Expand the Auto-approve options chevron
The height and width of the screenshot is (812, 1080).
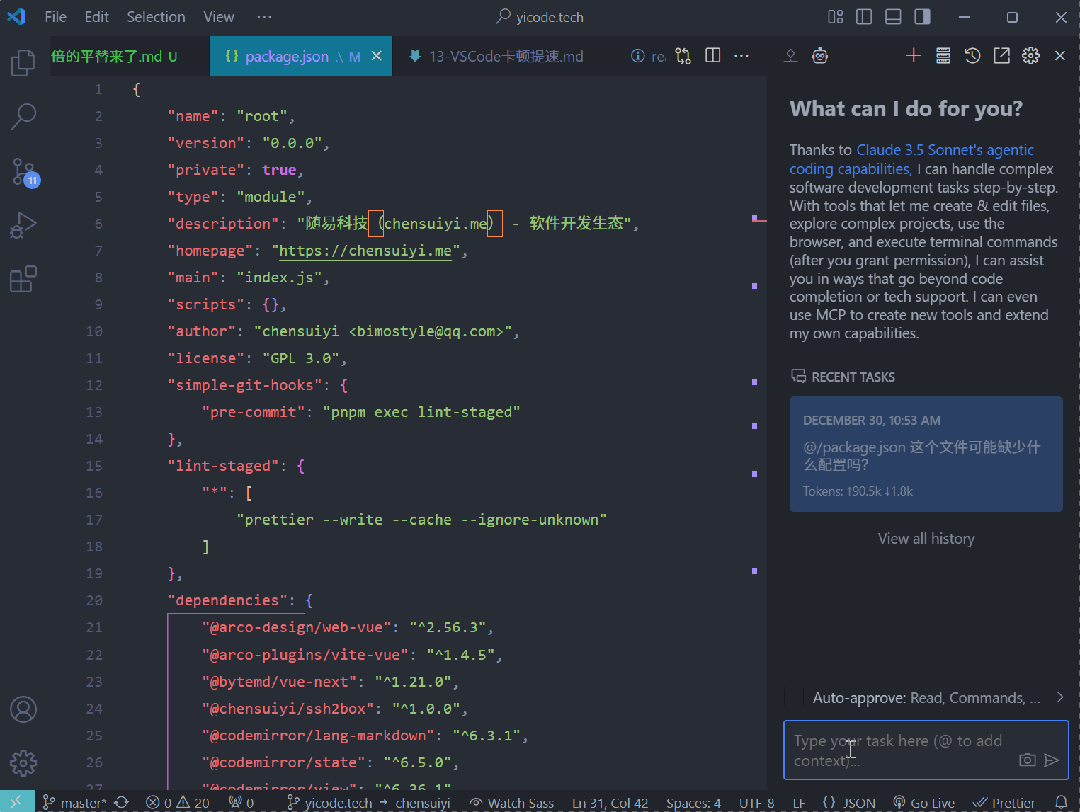click(x=1059, y=697)
